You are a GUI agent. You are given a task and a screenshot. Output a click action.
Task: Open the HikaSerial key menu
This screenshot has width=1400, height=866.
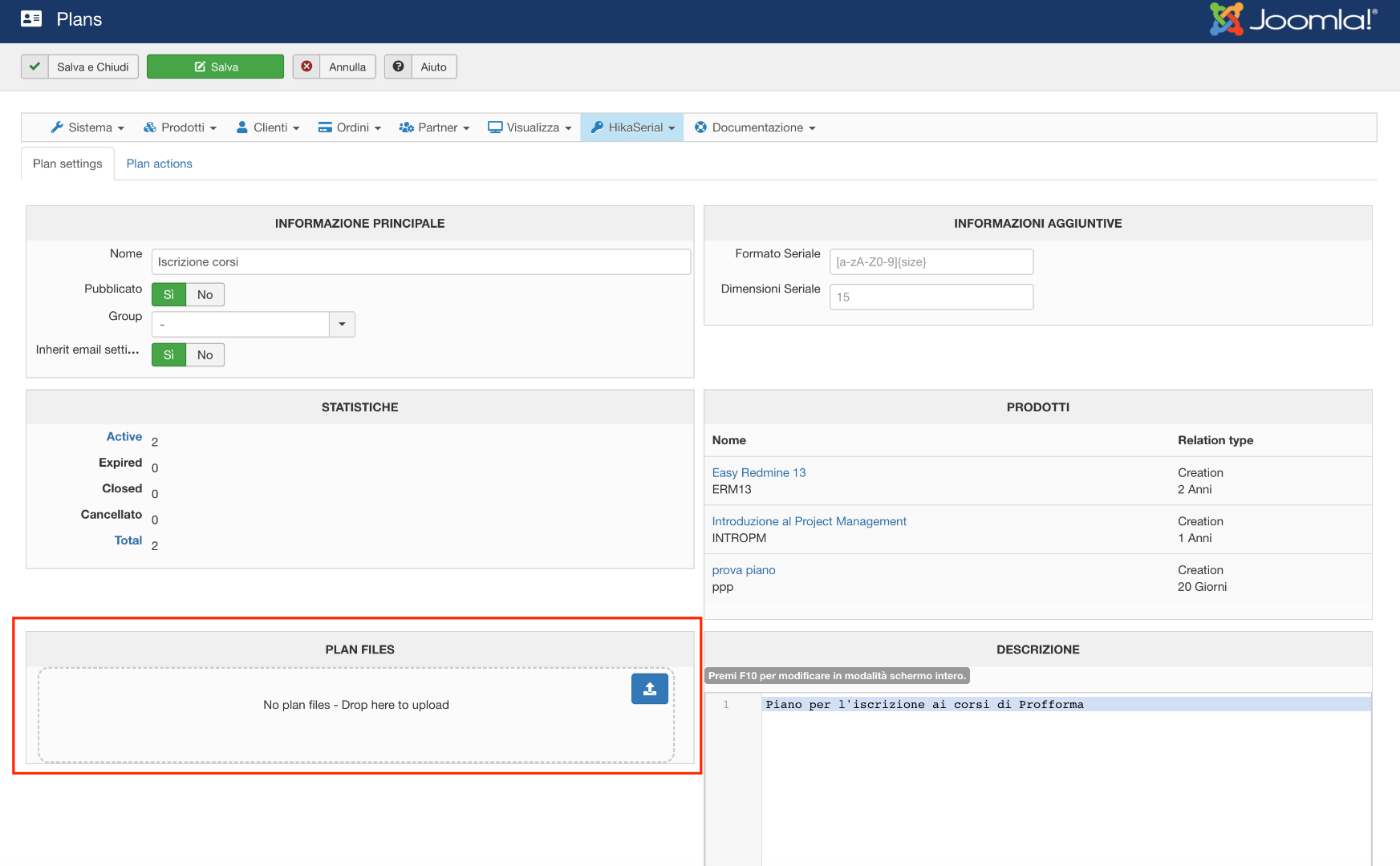click(632, 127)
